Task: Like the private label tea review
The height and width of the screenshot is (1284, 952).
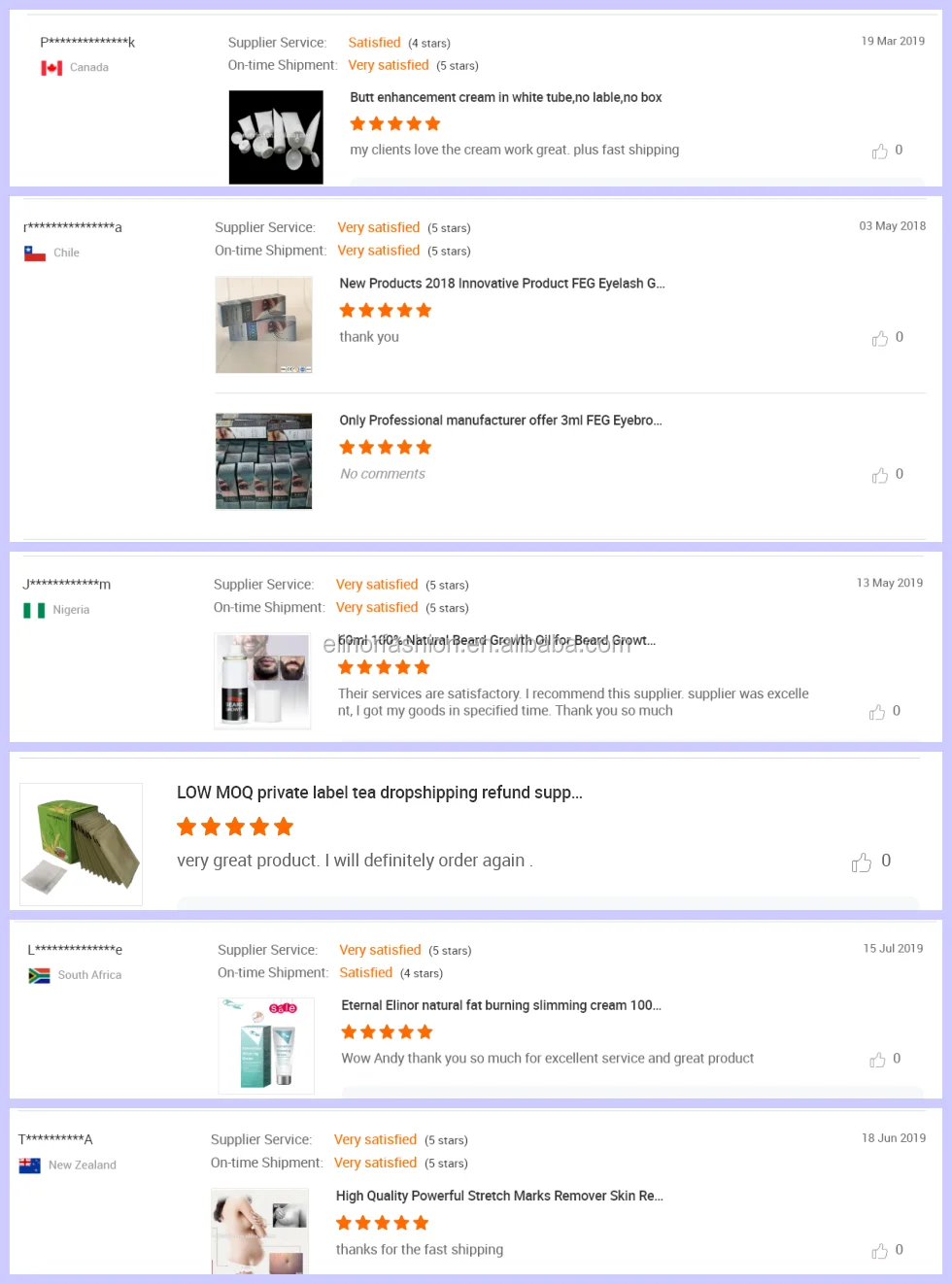Action: 862,862
